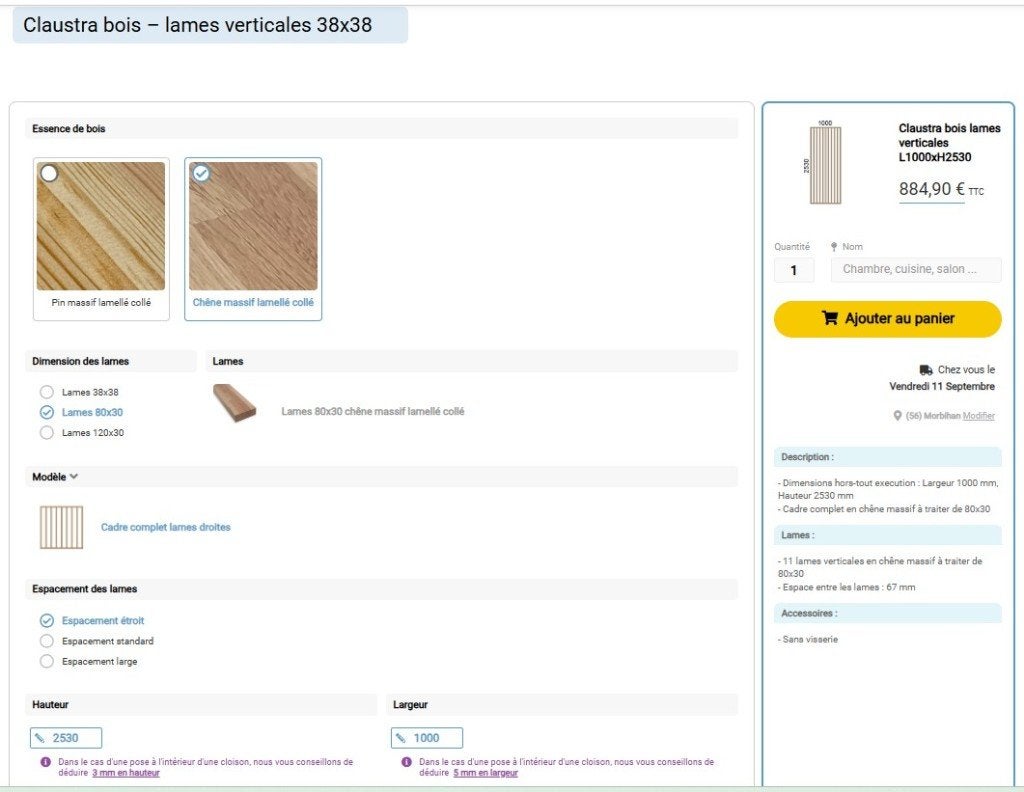Click the 80x30 lame wood sample image
The image size is (1024, 792).
click(234, 403)
